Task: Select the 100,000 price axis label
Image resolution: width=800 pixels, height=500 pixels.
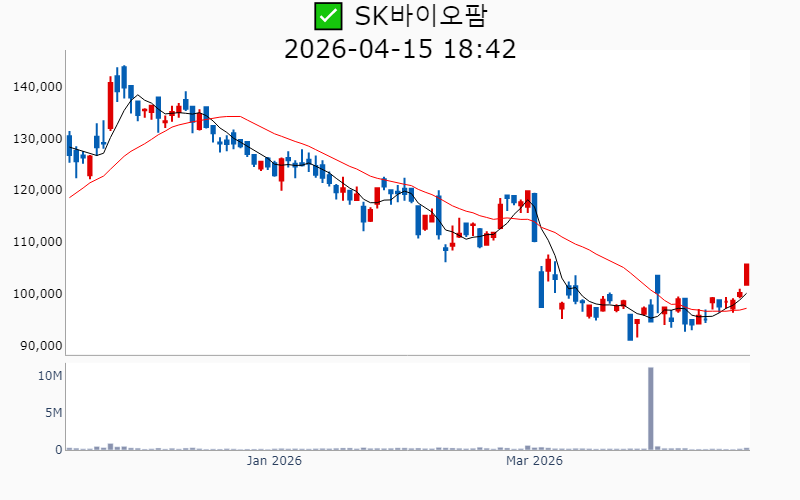Action: tap(38, 294)
